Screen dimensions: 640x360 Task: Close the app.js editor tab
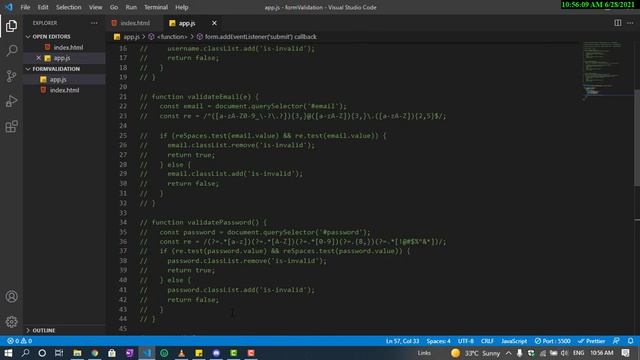pos(214,23)
